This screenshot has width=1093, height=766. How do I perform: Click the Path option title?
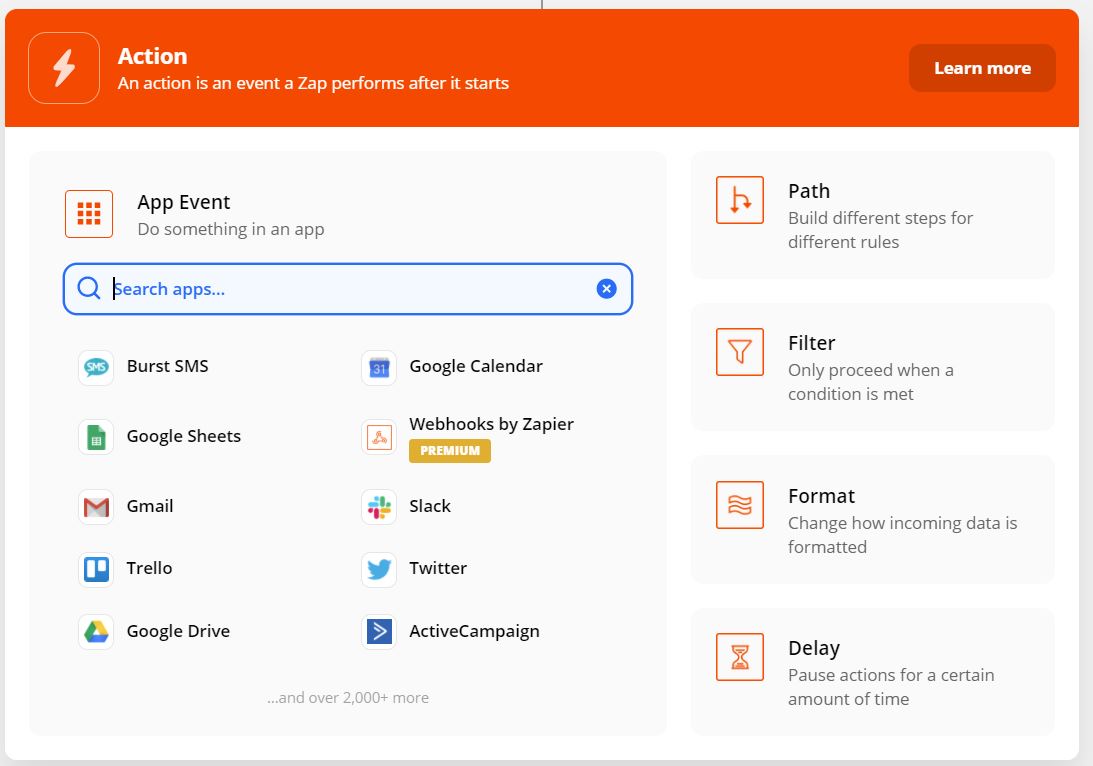pos(809,191)
